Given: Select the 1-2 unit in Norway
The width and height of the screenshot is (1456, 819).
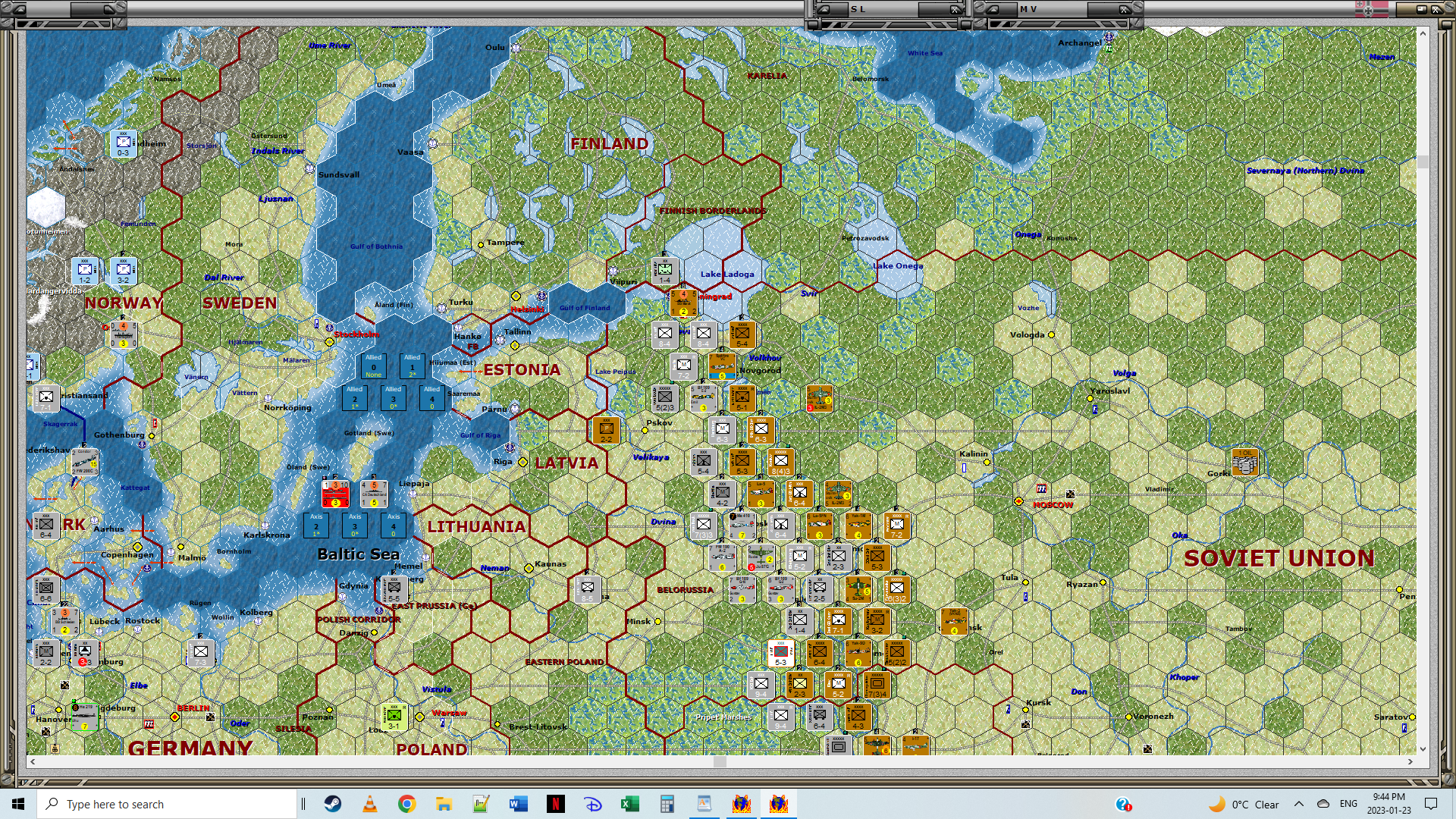Looking at the screenshot, I should point(85,271).
